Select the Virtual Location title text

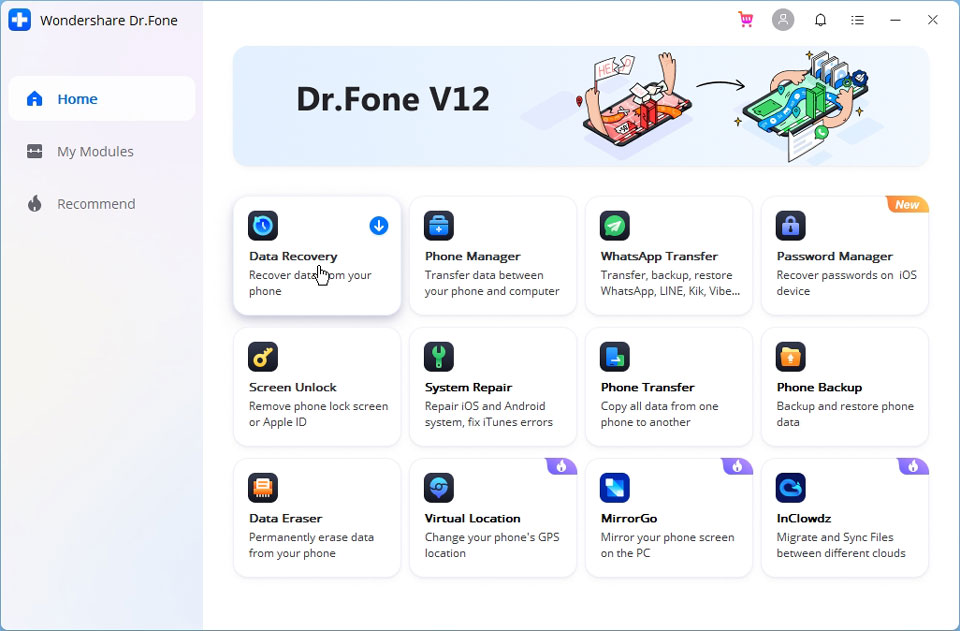point(473,518)
